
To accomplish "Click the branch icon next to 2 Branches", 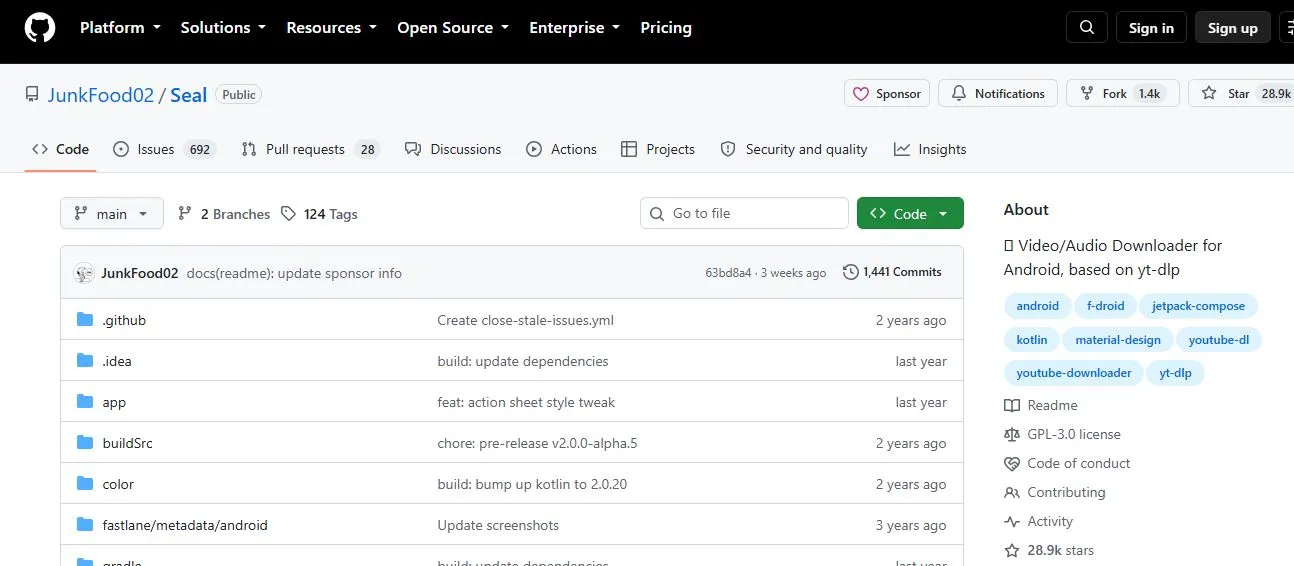I will pyautogui.click(x=185, y=214).
